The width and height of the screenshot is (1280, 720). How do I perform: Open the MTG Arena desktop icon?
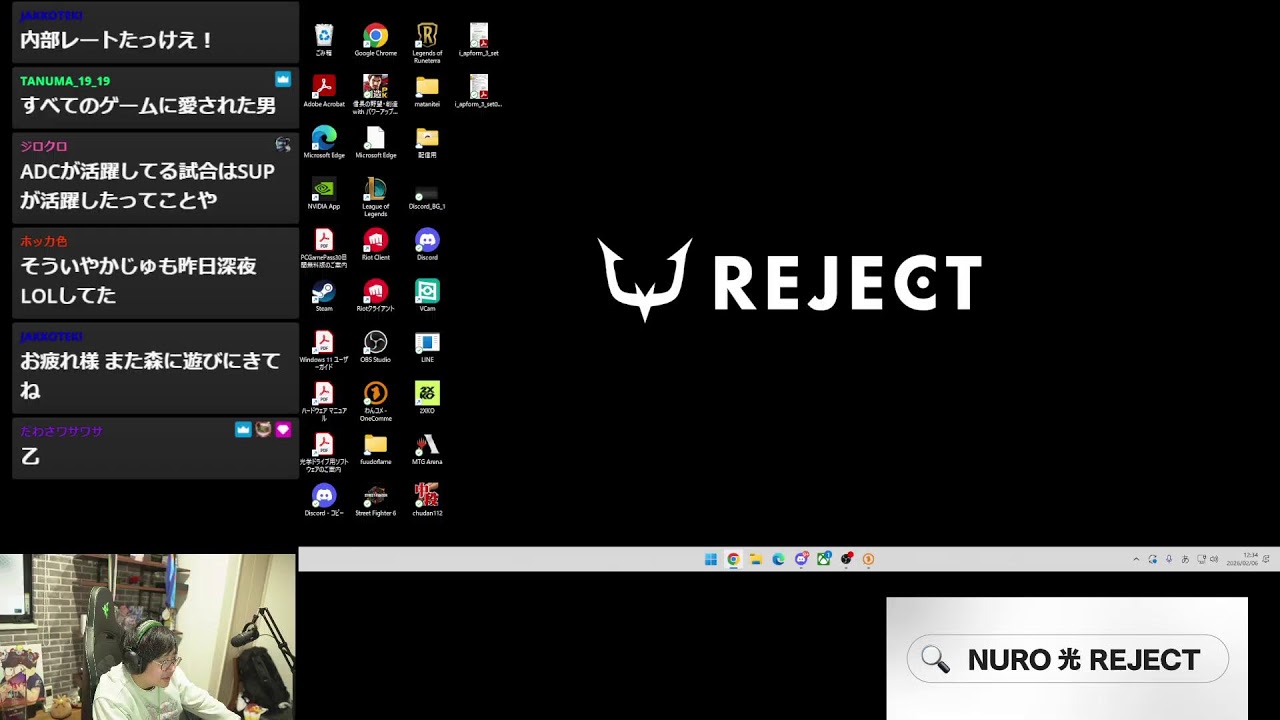pos(427,449)
